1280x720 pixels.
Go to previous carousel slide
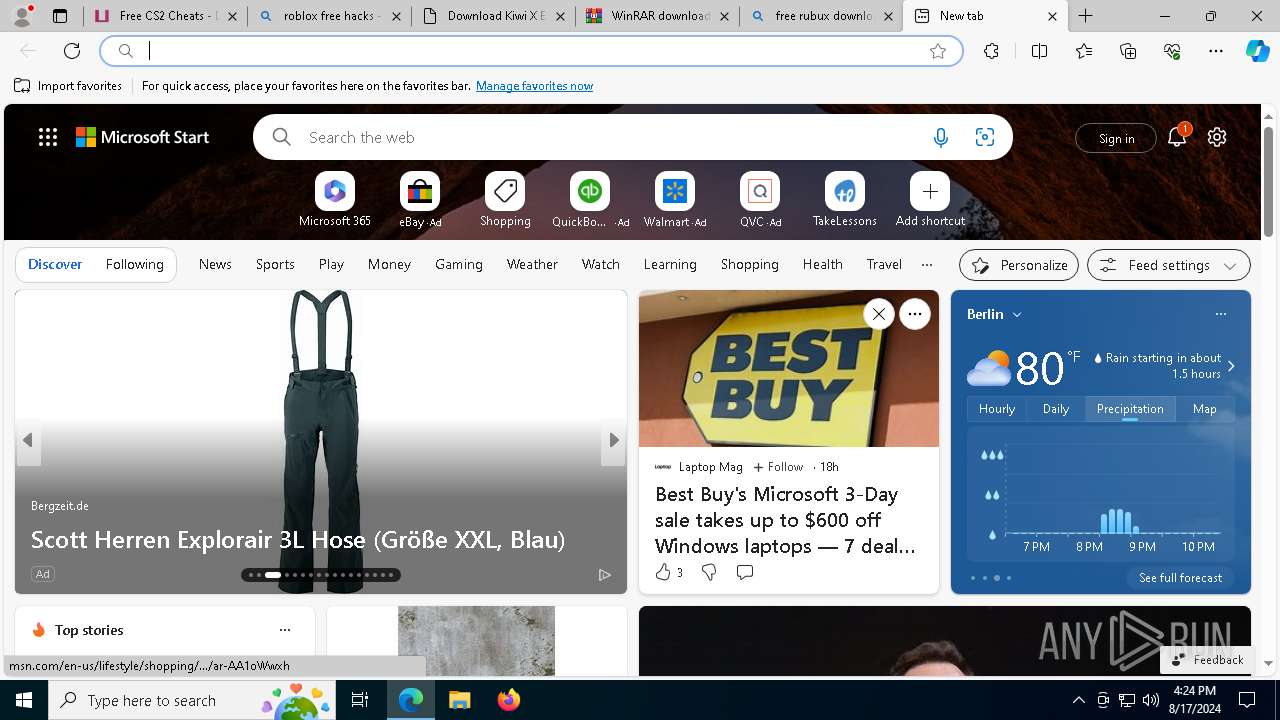point(28,440)
